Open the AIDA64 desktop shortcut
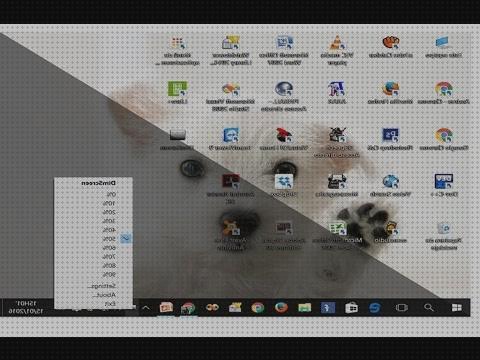Screen dimensions: 480x360 [x=336, y=93]
